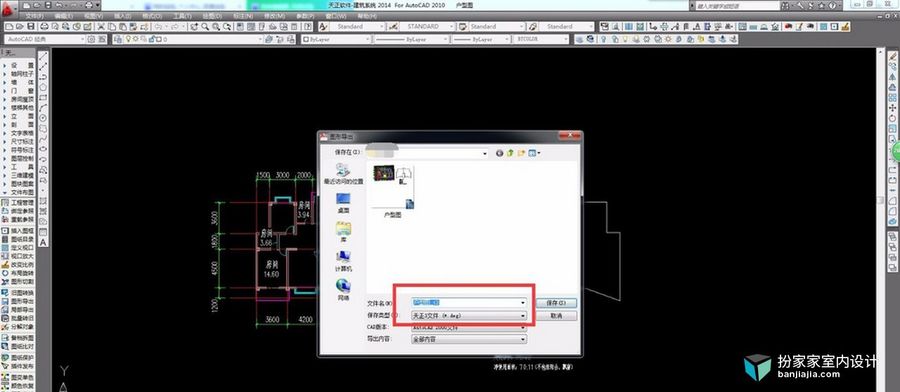Click the back navigation icon in save dialog
Viewport: 900px width, 392px height.
click(x=499, y=153)
